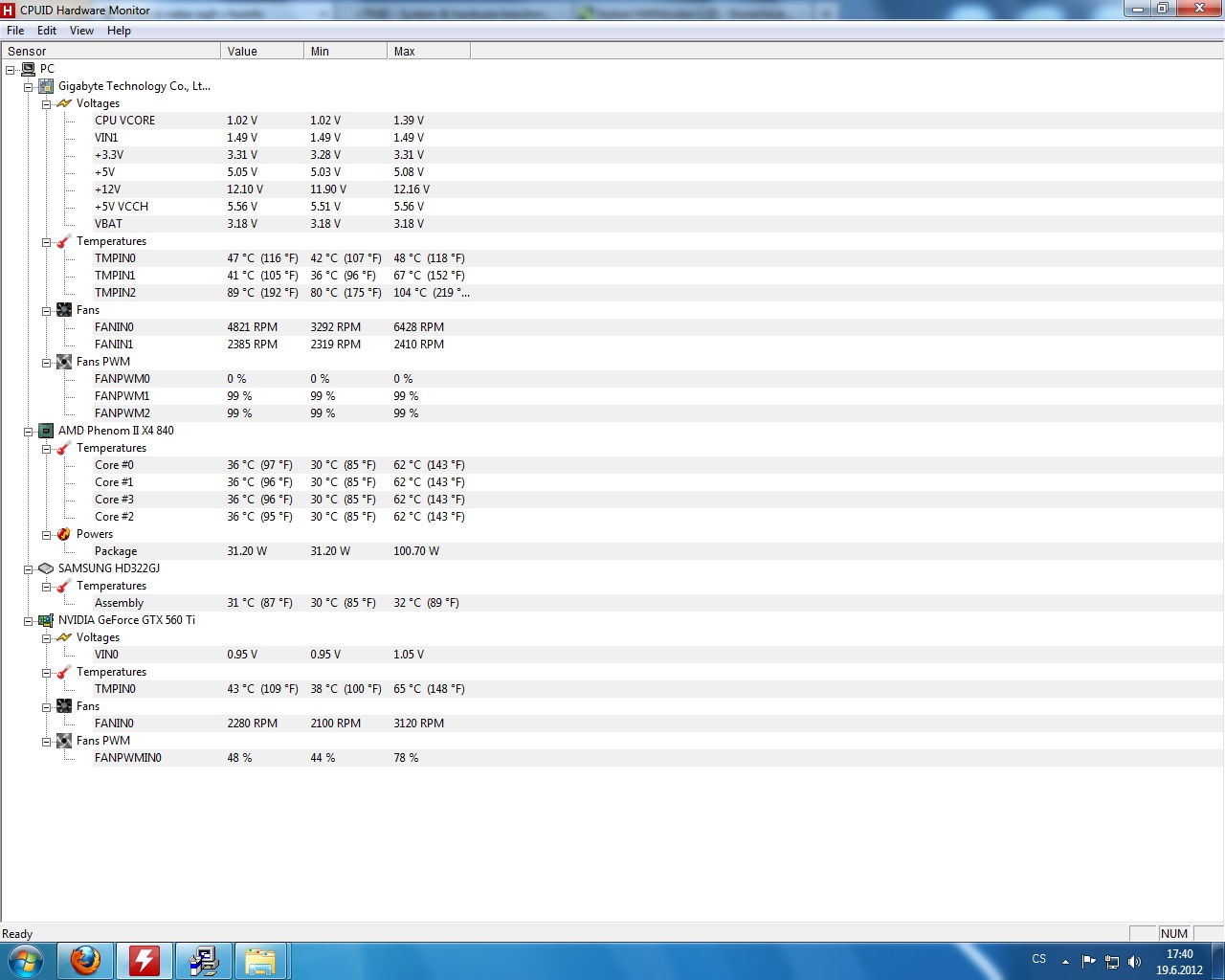Viewport: 1225px width, 980px height.
Task: Click the SAMSUNG HD322GJ hard drive icon
Action: click(46, 568)
